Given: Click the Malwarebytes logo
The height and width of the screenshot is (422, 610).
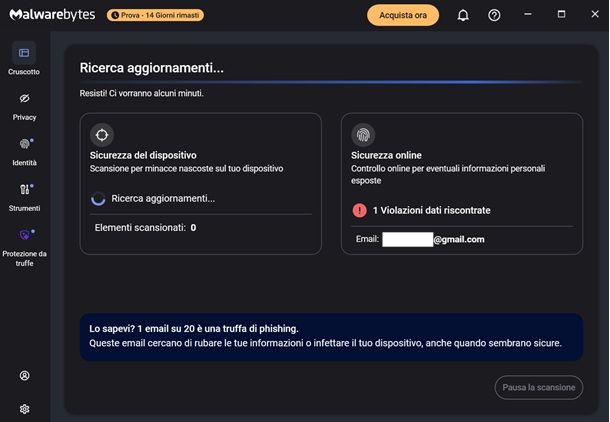Looking at the screenshot, I should (52, 15).
